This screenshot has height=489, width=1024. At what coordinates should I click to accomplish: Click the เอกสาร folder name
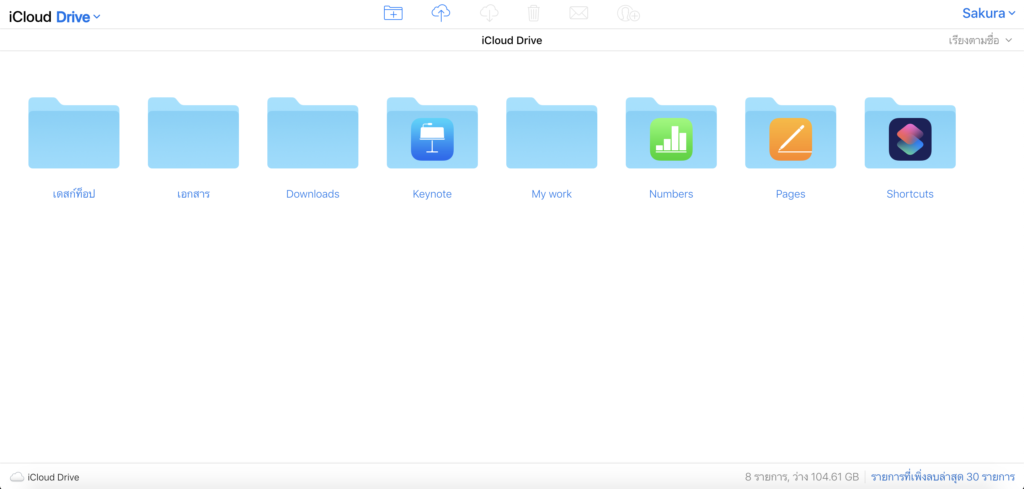(x=193, y=194)
